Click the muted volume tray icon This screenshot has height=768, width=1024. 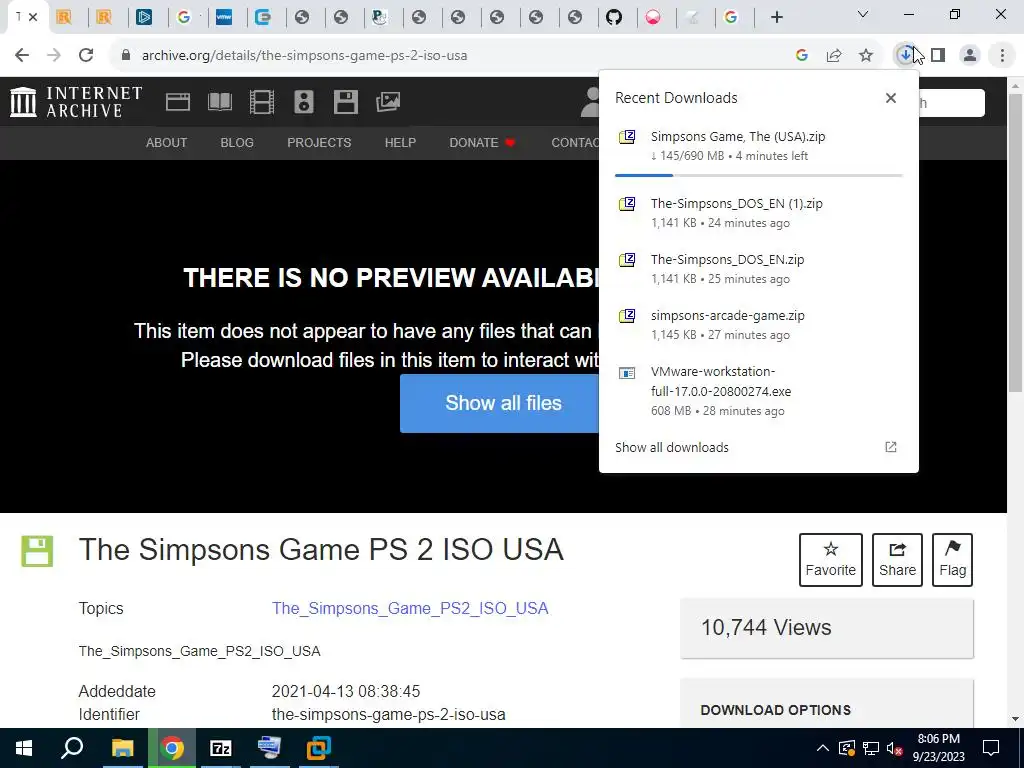[894, 748]
